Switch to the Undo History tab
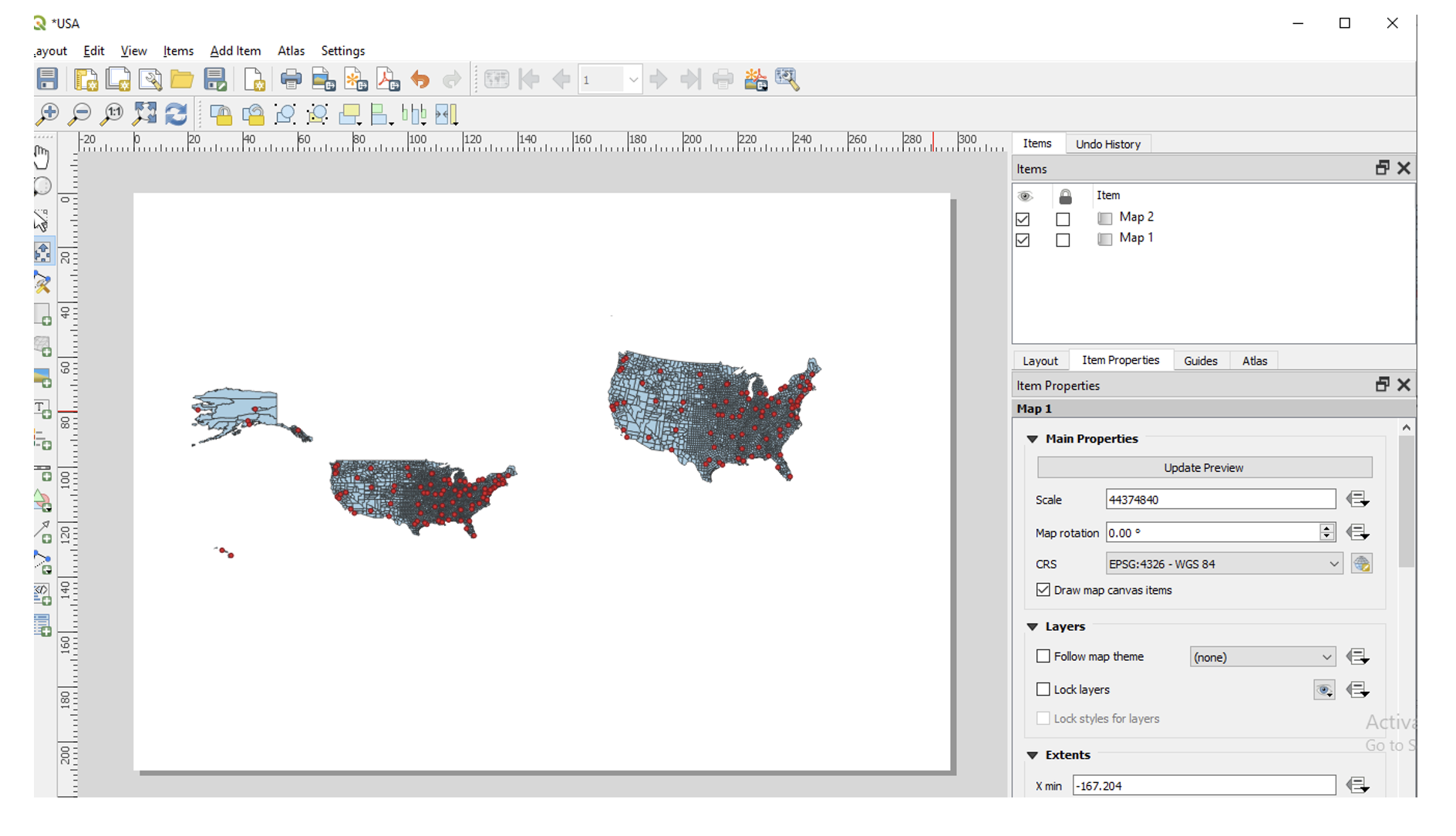This screenshot has height=836, width=1456. pos(1107,144)
